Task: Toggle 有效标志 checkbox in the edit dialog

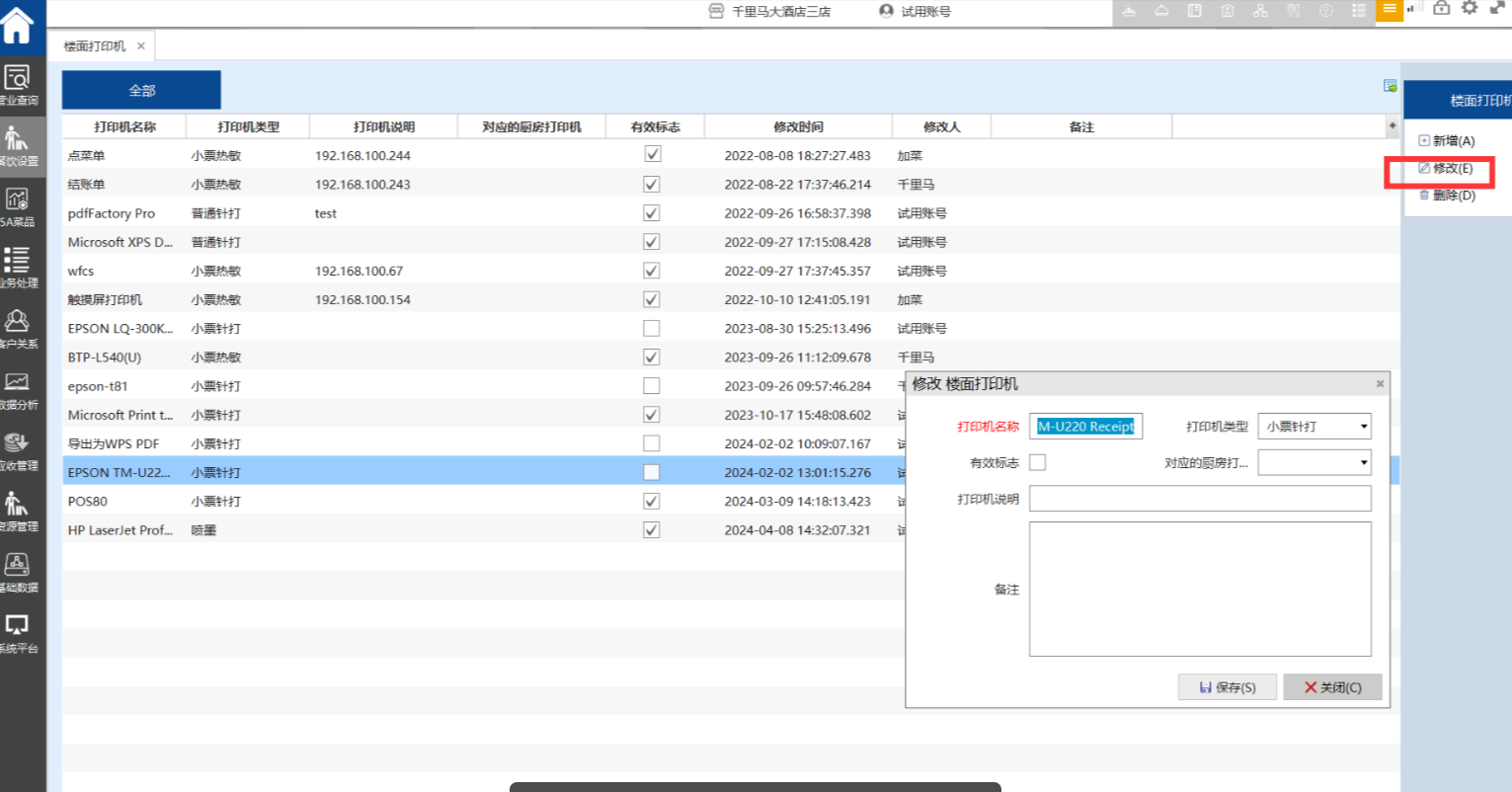Action: [1037, 462]
